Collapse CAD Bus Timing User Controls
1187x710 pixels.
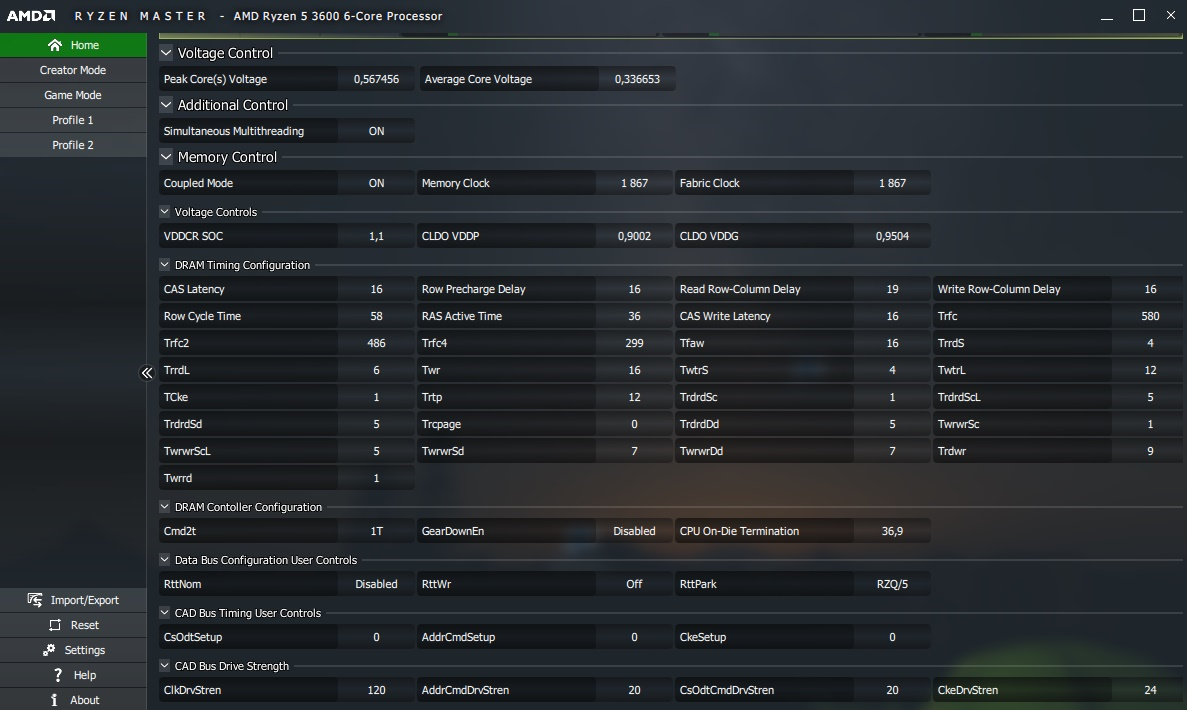tap(164, 613)
